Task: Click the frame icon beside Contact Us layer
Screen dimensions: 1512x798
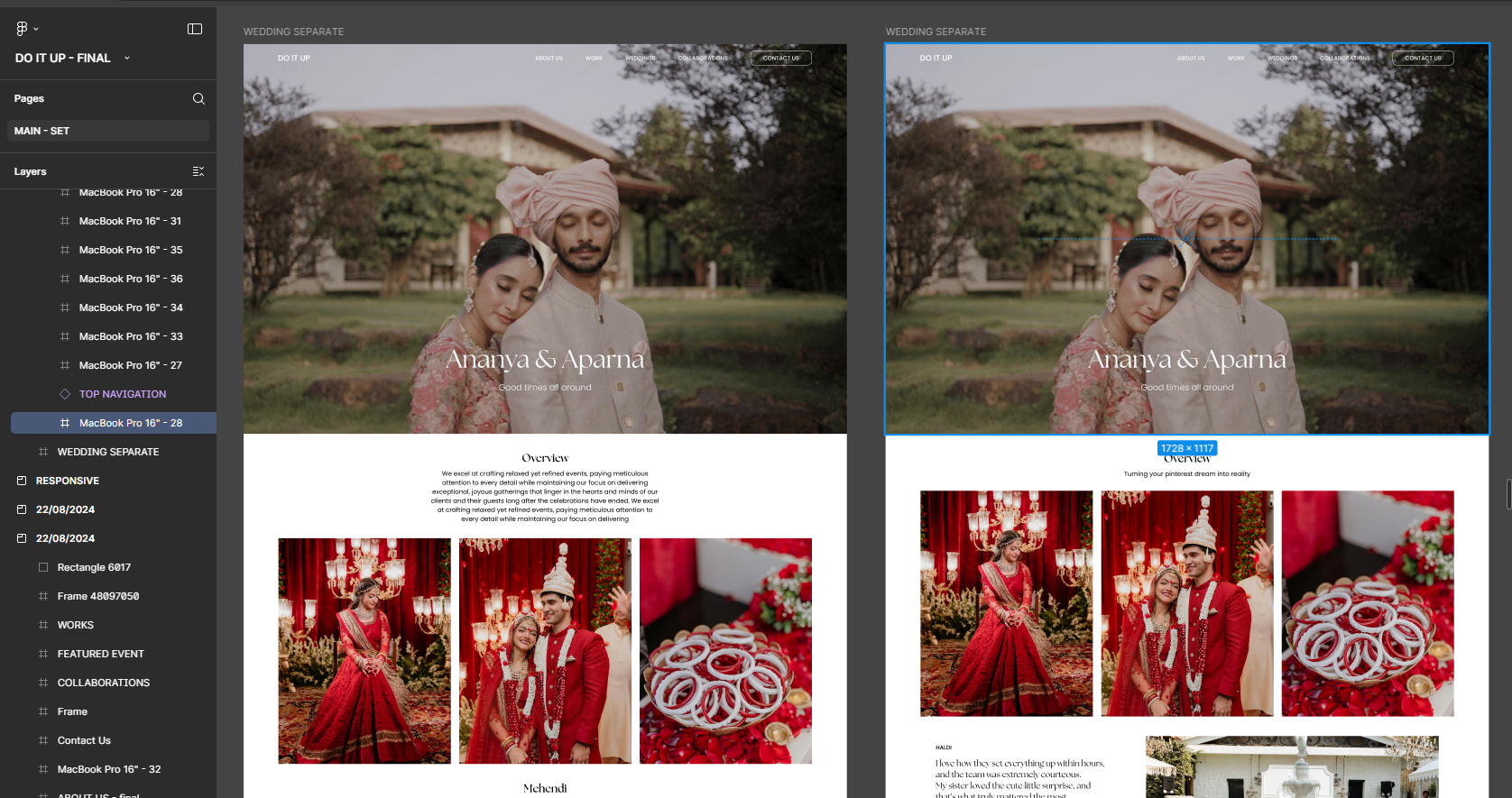Action: (x=43, y=740)
